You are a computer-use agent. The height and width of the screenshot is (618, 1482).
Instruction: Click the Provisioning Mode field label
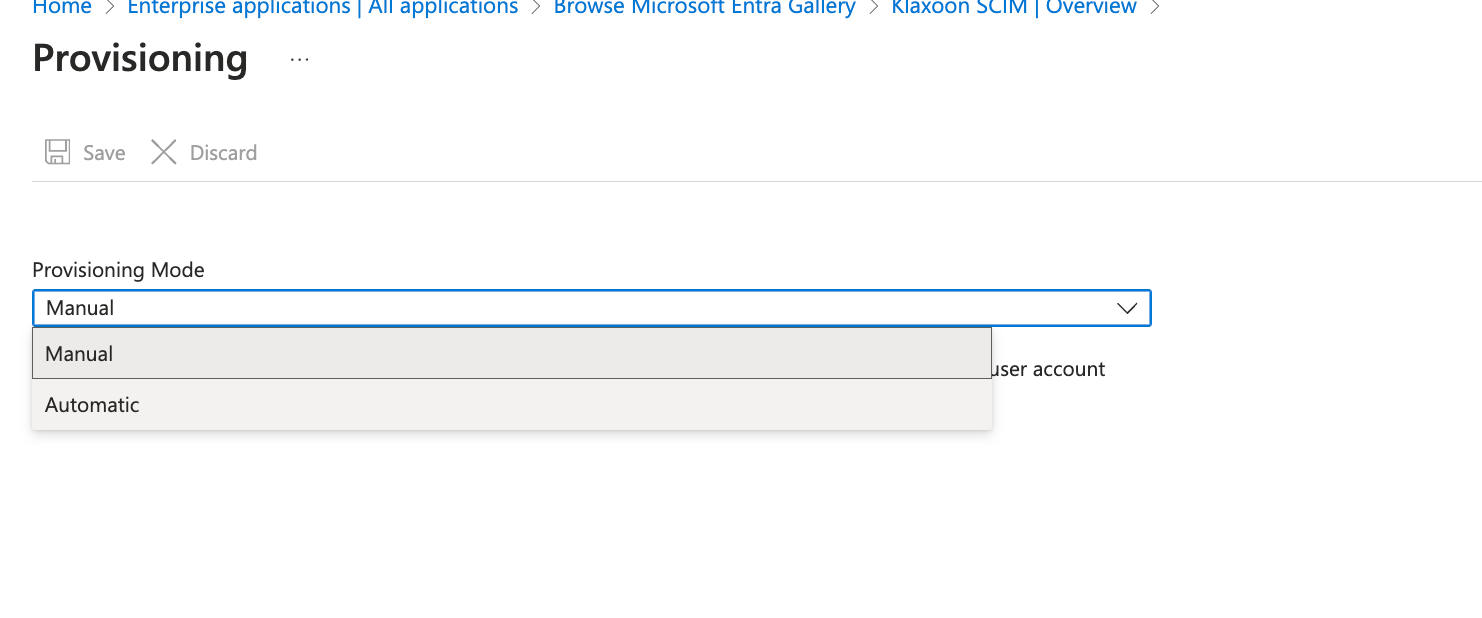(x=118, y=270)
